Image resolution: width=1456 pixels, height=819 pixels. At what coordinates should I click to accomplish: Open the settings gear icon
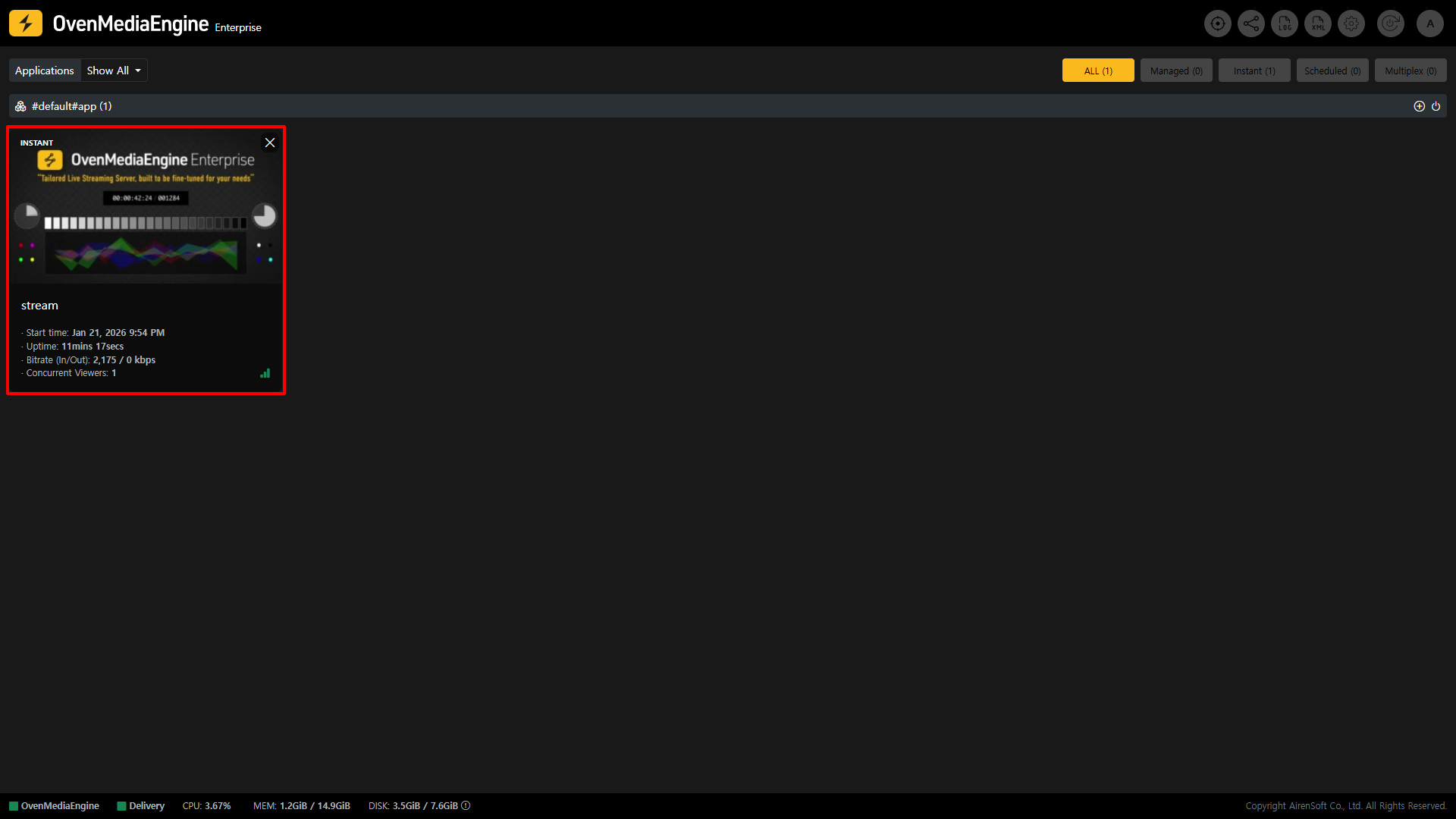coord(1351,24)
